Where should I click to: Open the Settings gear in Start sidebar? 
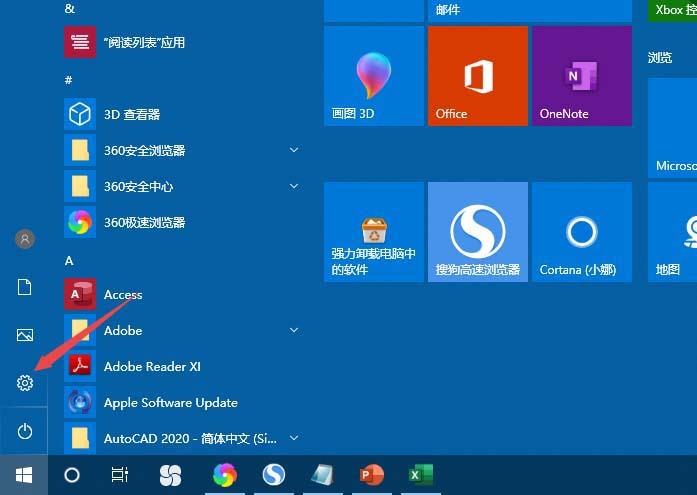[x=25, y=383]
